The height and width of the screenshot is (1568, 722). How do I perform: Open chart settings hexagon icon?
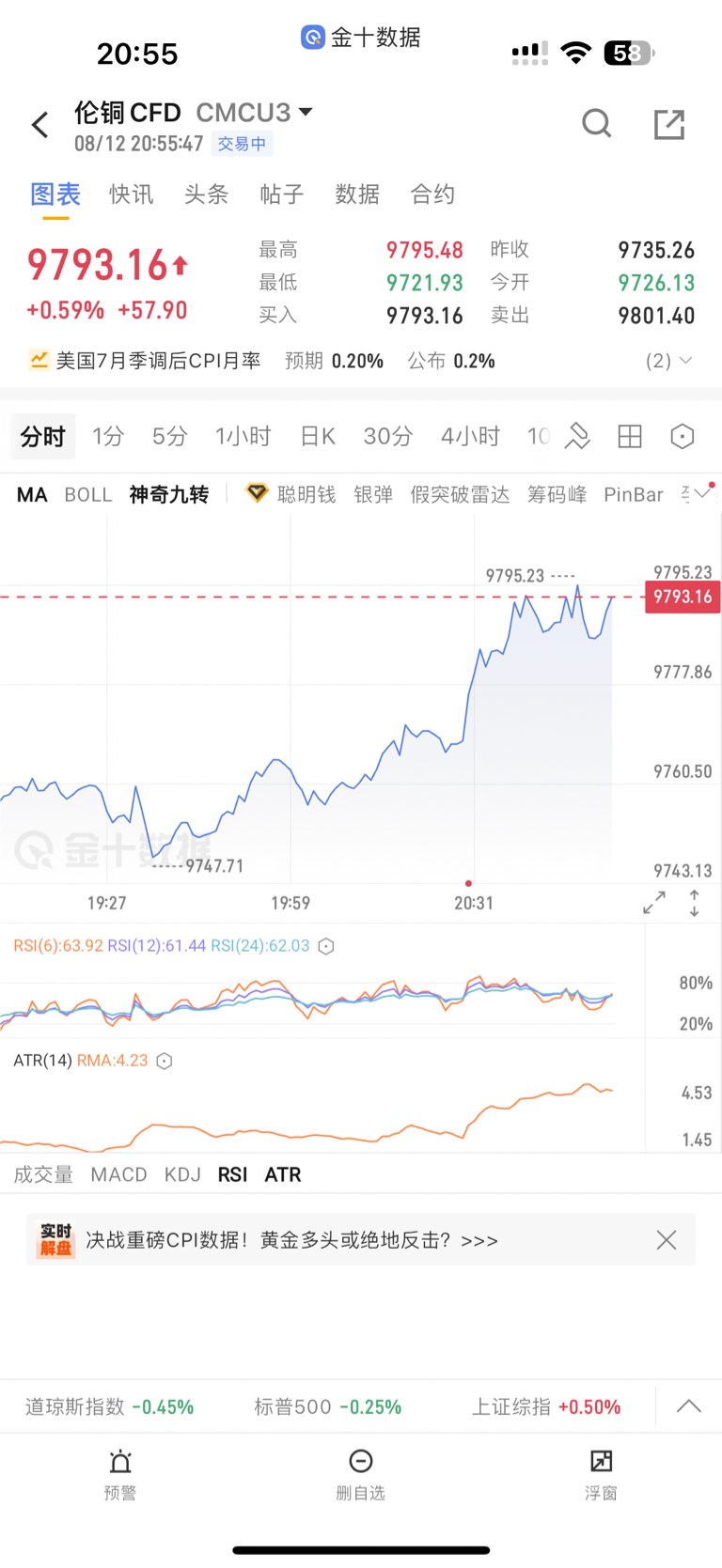click(683, 436)
